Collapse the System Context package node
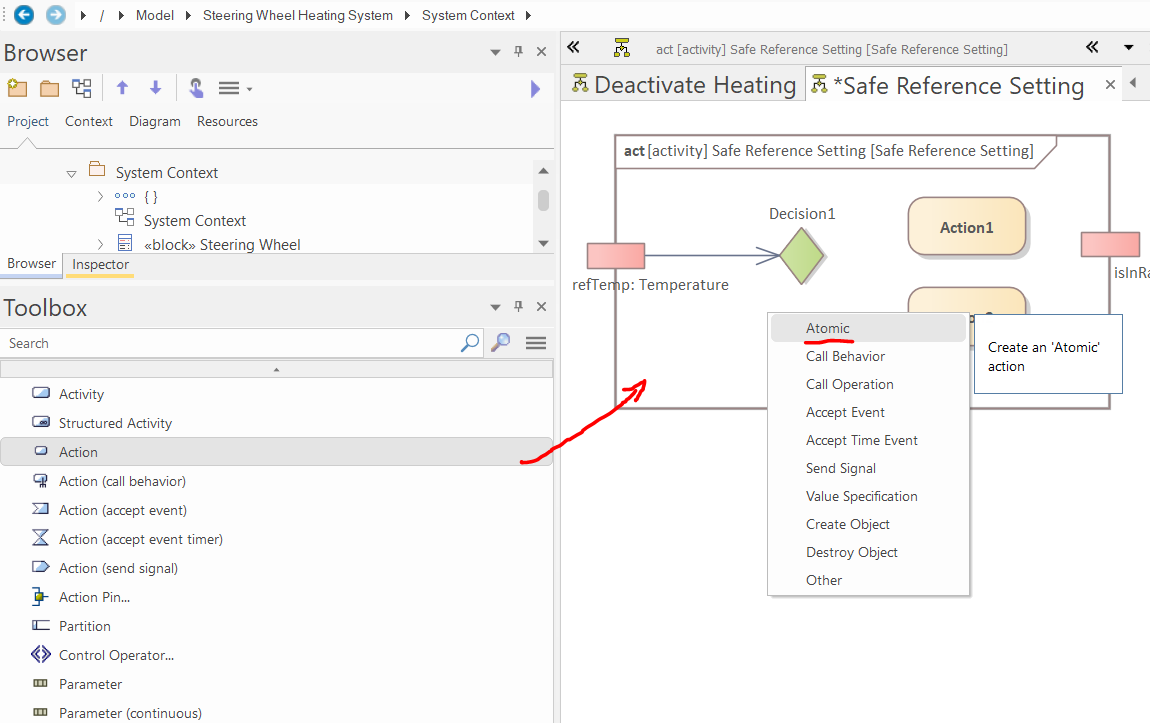1150x723 pixels. point(72,173)
